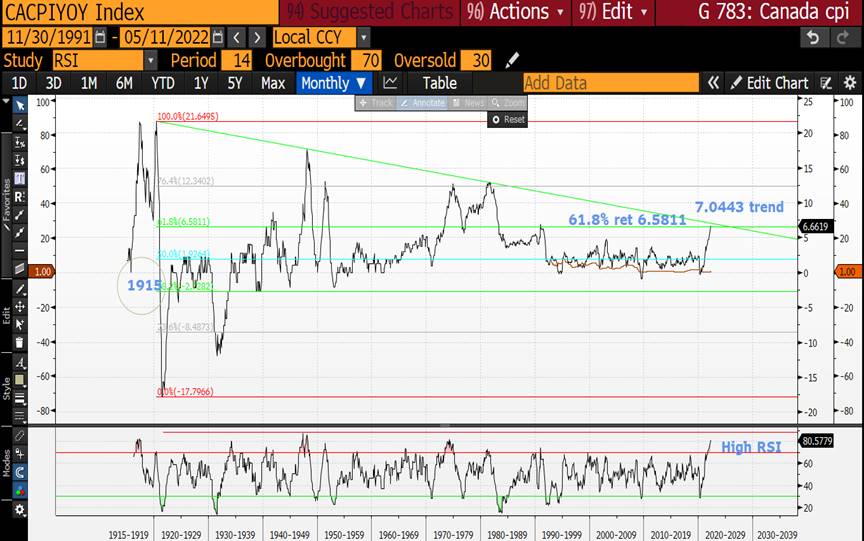
Task: Open Suggested Charts
Action: click(x=370, y=12)
